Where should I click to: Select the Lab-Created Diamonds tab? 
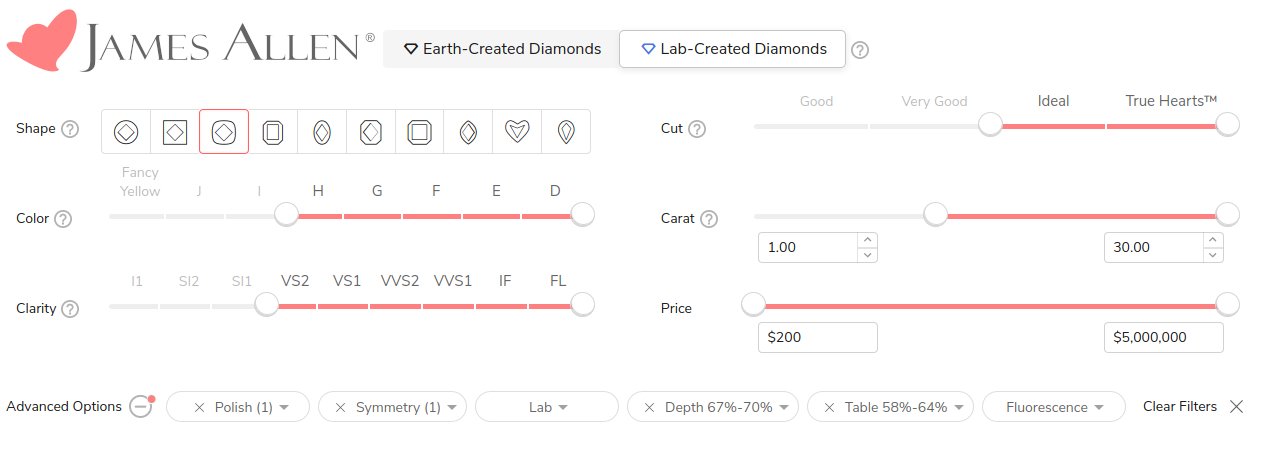733,48
